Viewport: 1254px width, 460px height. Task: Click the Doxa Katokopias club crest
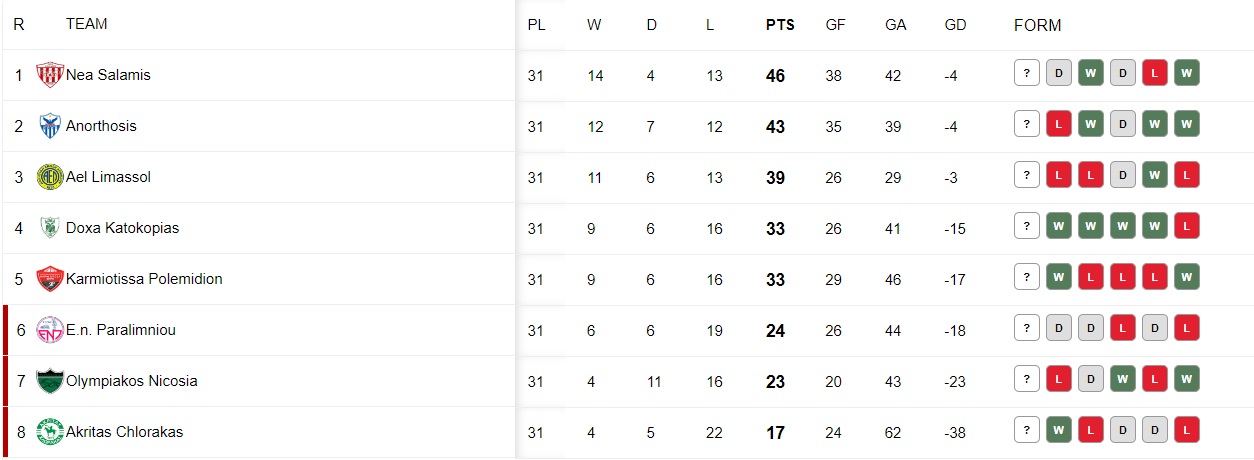coord(50,228)
